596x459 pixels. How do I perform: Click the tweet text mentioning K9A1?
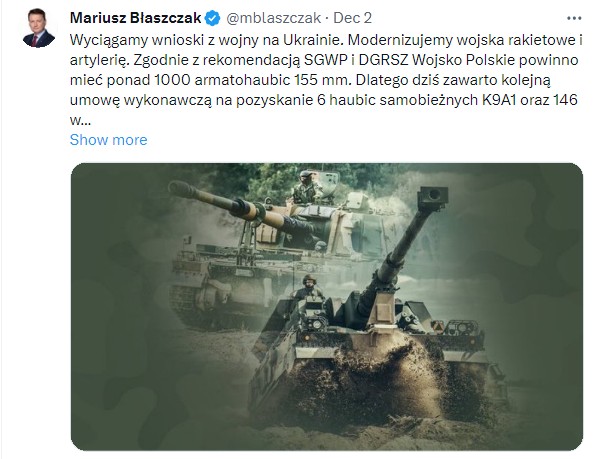click(324, 100)
